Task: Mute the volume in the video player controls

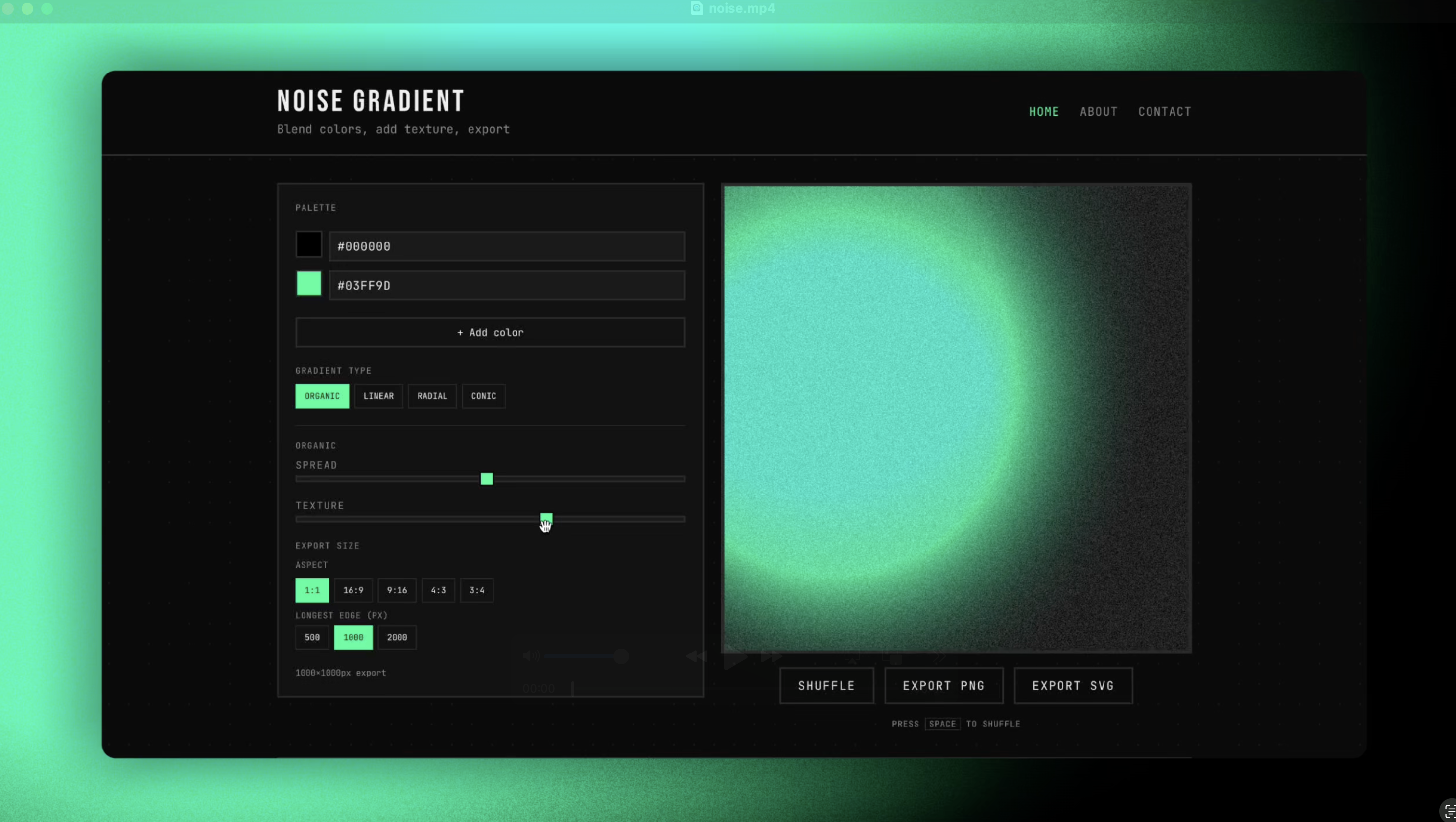Action: tap(530, 656)
